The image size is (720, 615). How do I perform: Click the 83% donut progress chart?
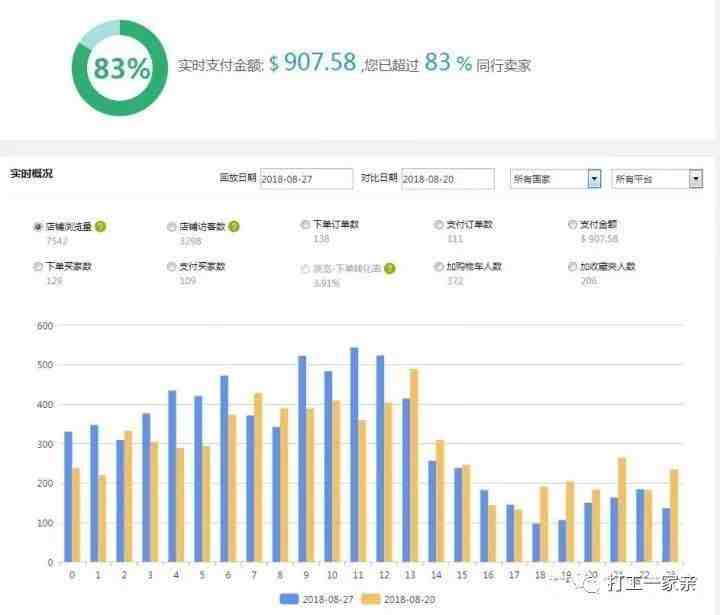pos(120,68)
